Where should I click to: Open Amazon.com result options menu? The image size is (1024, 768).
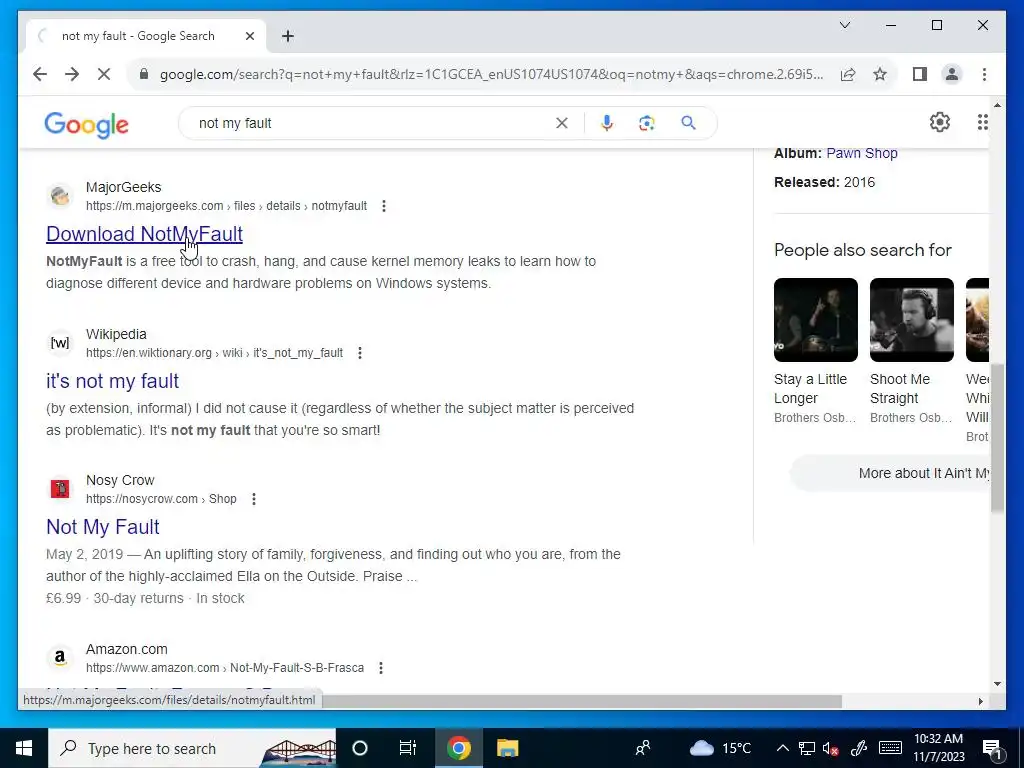(x=381, y=667)
